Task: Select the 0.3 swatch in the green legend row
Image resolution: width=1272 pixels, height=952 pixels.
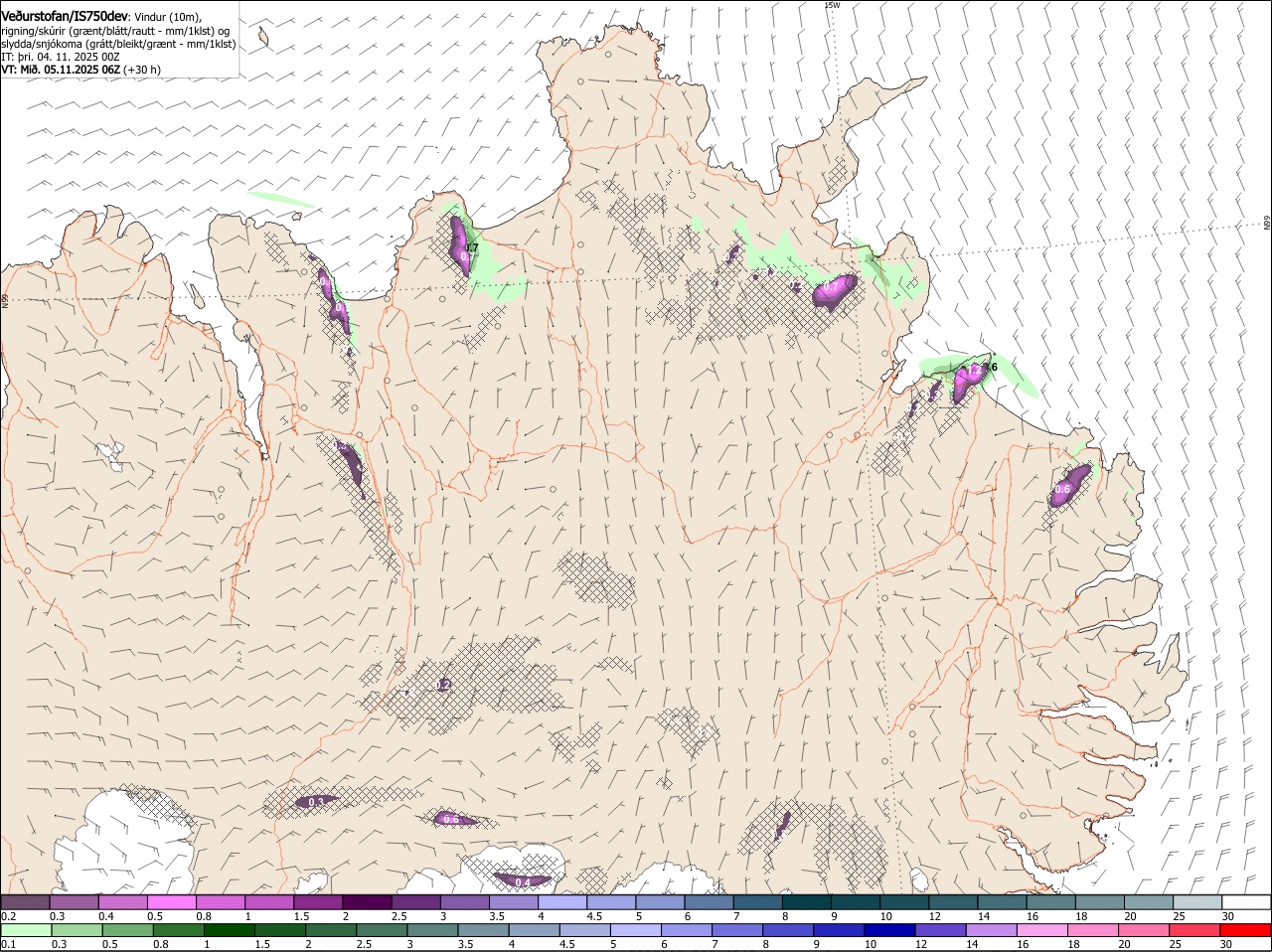Action: tap(77, 930)
